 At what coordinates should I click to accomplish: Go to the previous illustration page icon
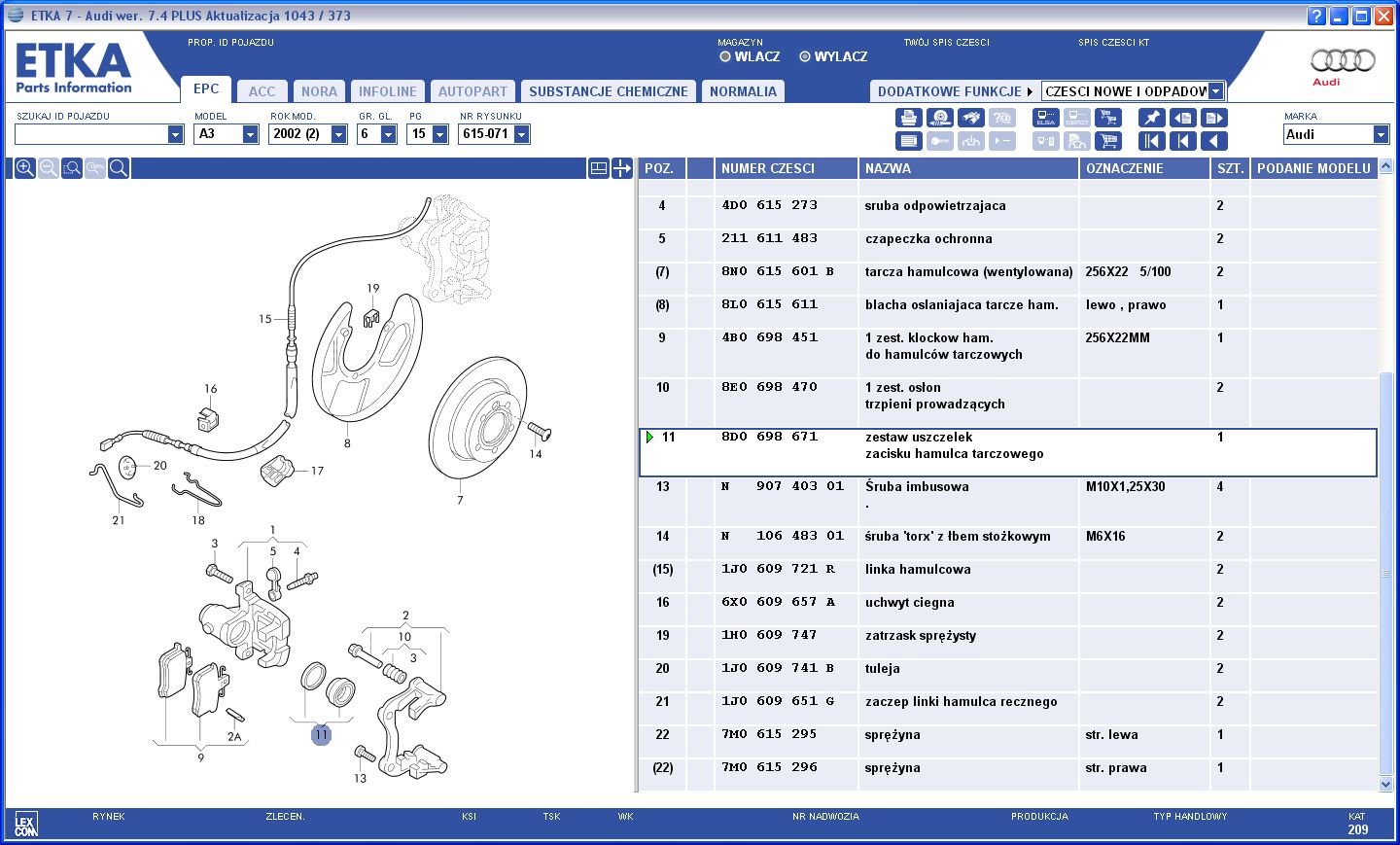coord(1183,118)
